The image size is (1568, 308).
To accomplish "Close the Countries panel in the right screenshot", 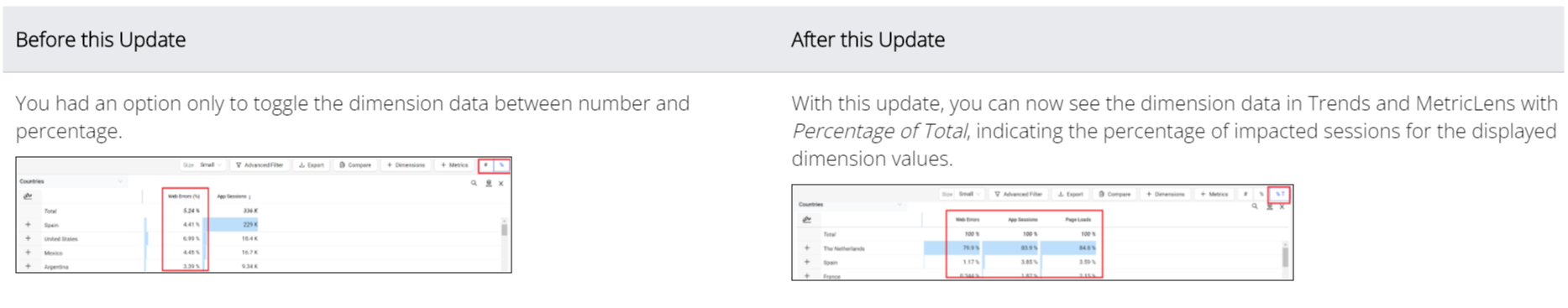I will pos(1282,206).
